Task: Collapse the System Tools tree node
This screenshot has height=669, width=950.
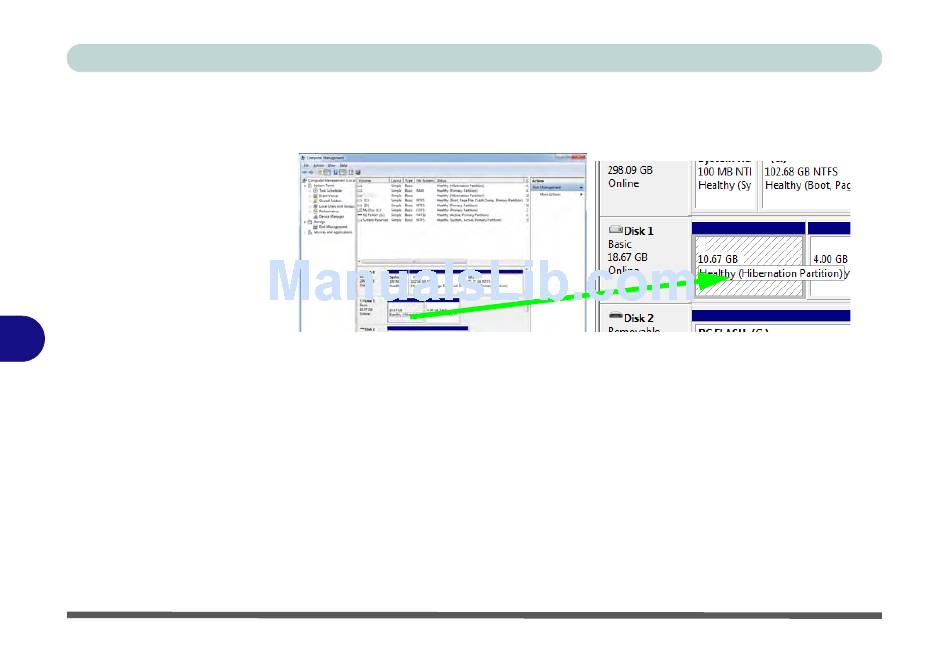Action: click(x=305, y=185)
